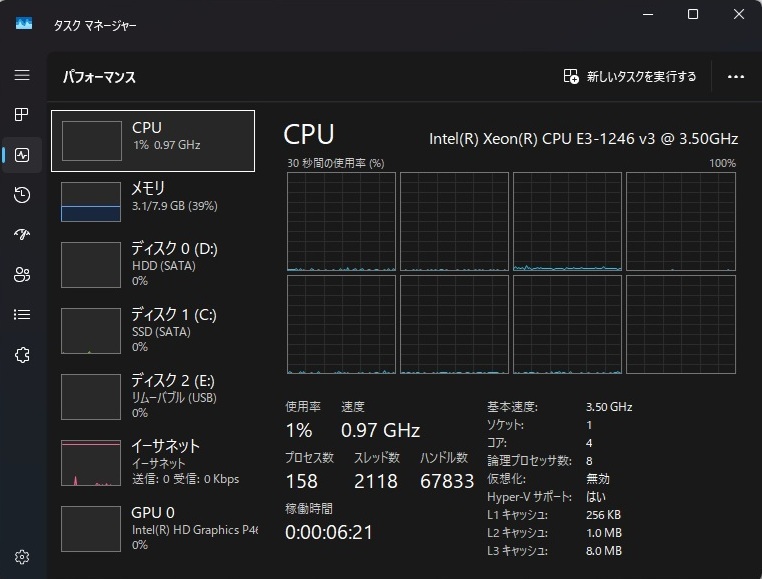Open the Processes page icon
762x579 pixels.
pyautogui.click(x=22, y=115)
